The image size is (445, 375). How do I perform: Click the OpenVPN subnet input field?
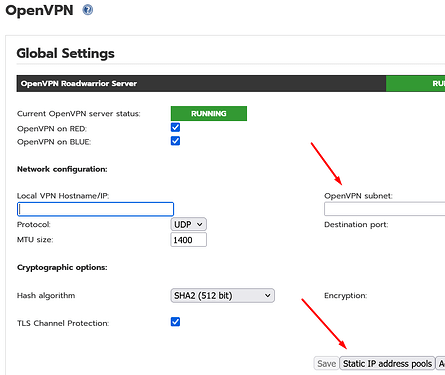[384, 209]
